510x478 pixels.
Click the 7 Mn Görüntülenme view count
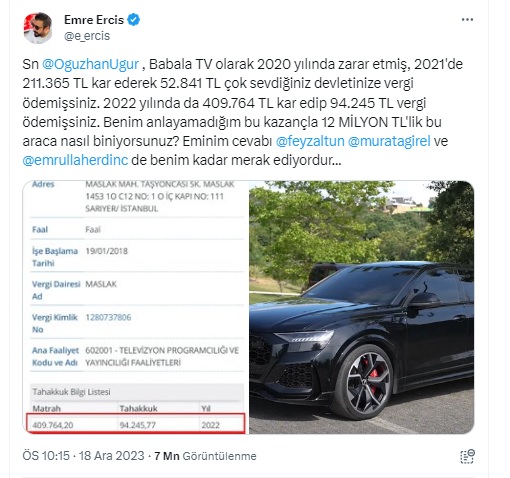205,456
